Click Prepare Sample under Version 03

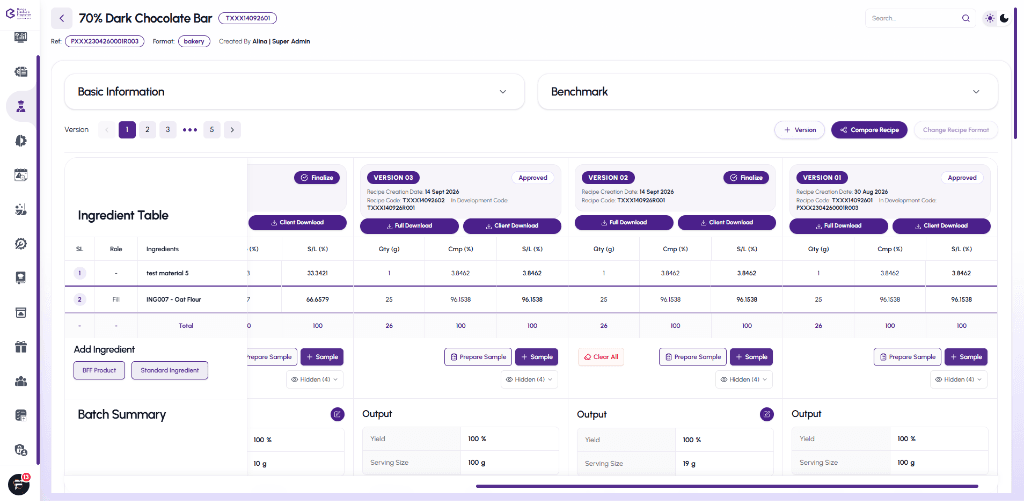pyautogui.click(x=478, y=357)
